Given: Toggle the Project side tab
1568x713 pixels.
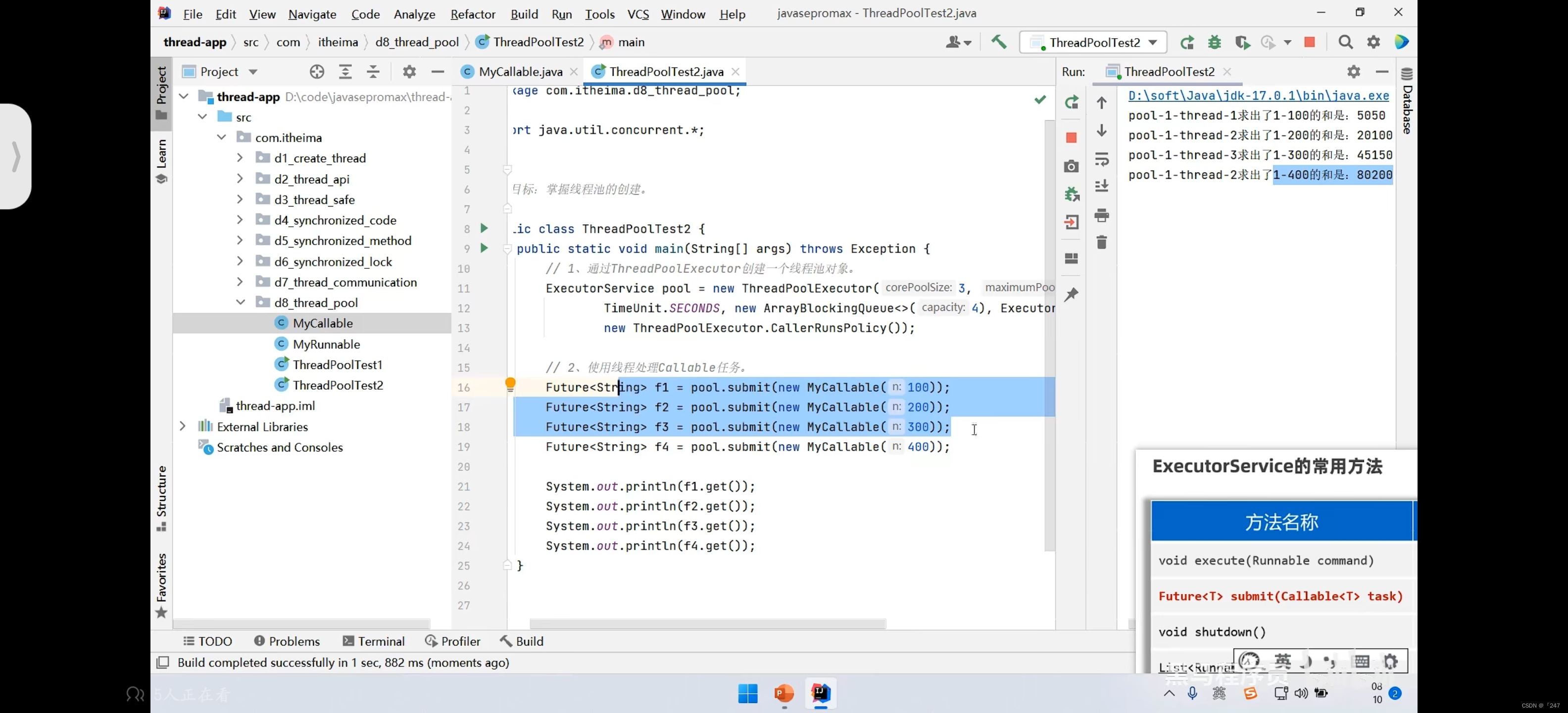Looking at the screenshot, I should [161, 93].
